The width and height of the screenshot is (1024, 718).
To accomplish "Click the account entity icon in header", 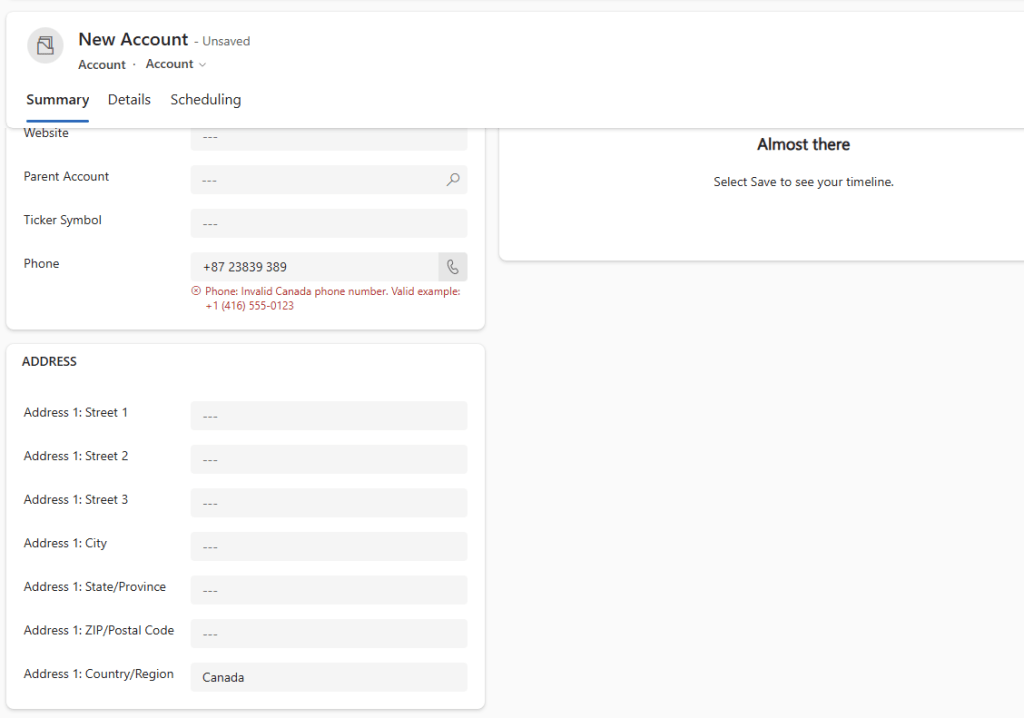I will click(x=45, y=46).
